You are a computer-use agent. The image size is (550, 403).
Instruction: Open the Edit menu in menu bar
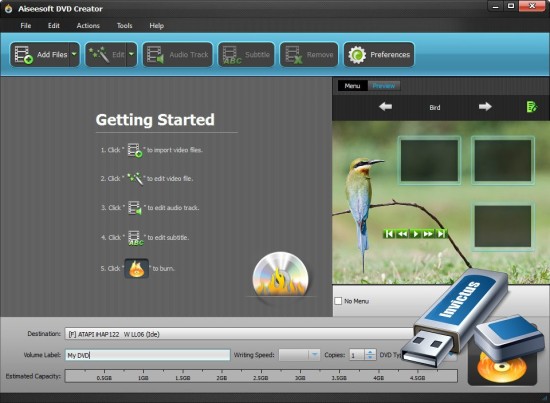(x=54, y=26)
